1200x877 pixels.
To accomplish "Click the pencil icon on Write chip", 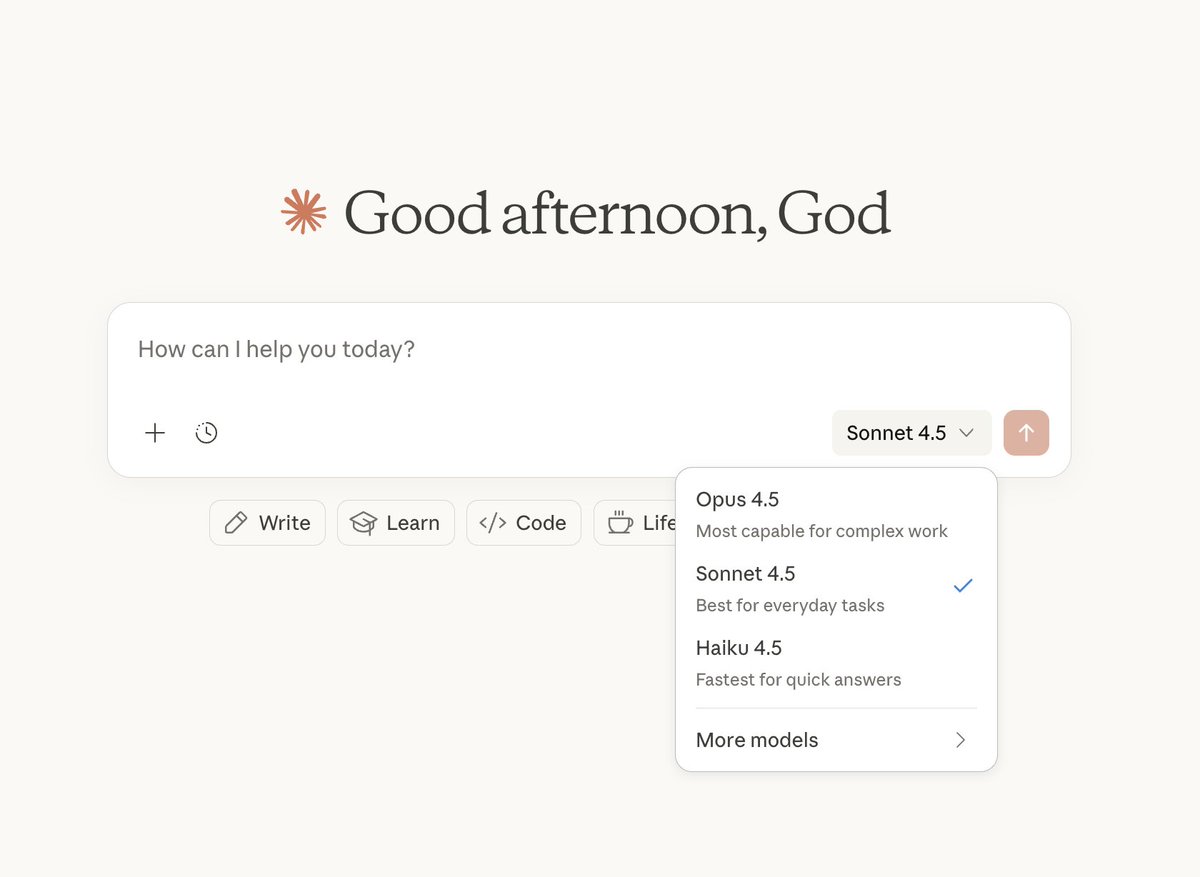I will point(236,523).
